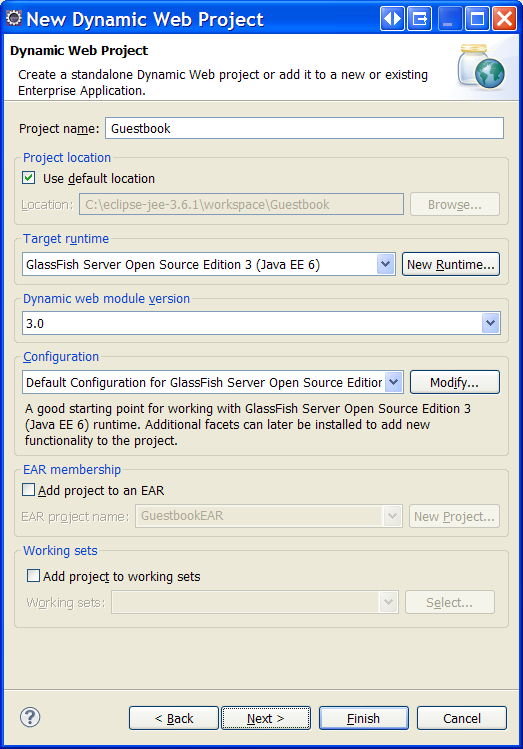Image resolution: width=523 pixels, height=749 pixels.
Task: Click the title bar arrow-box button
Action: [x=419, y=19]
